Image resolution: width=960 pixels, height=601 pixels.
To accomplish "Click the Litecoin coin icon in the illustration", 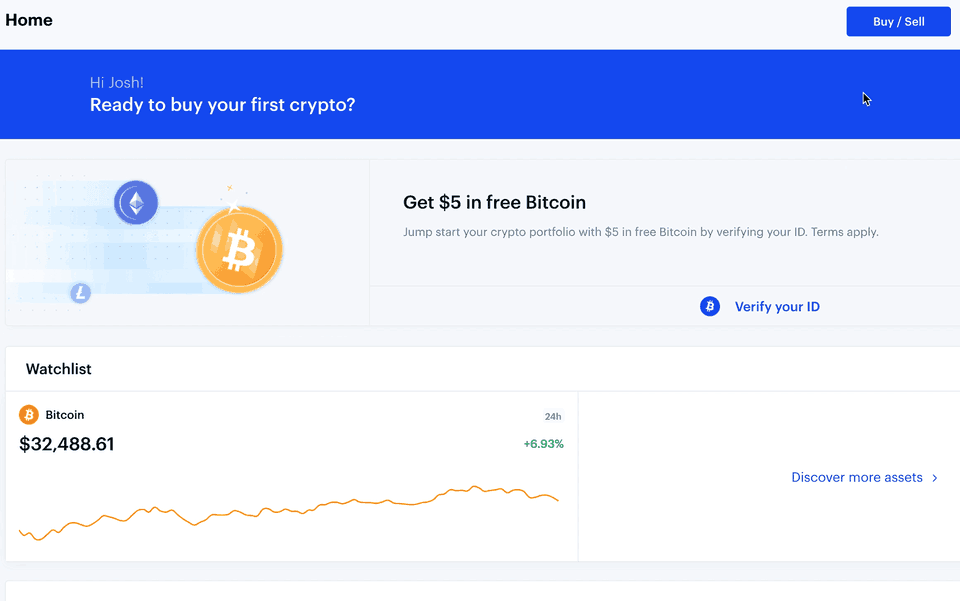I will (80, 293).
